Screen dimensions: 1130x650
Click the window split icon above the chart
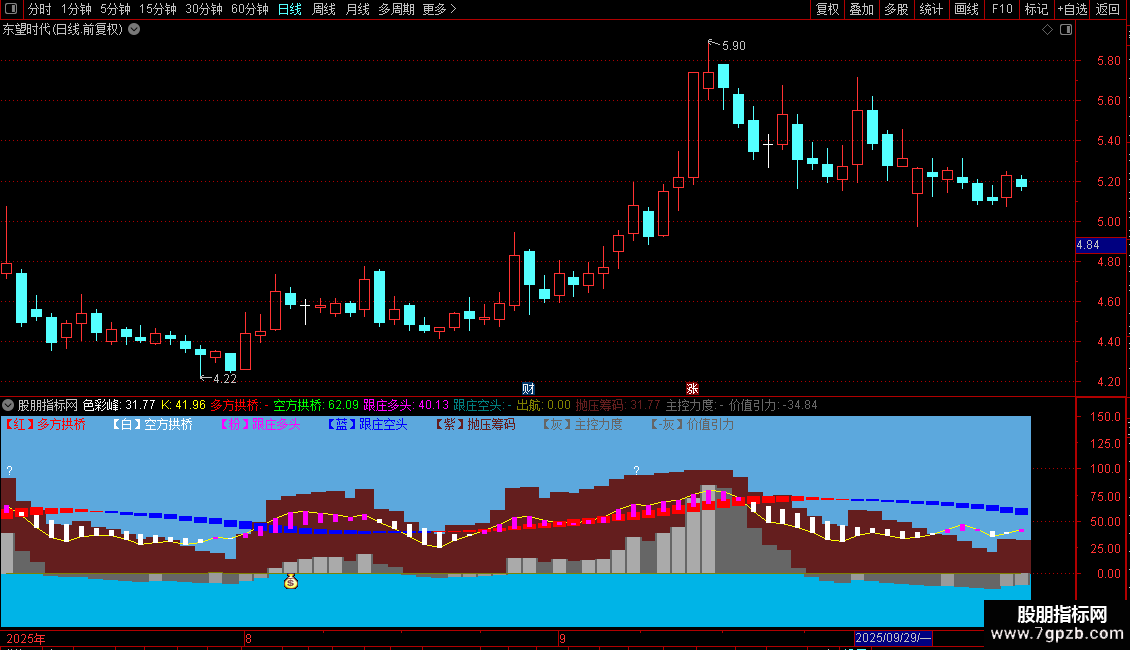click(x=1066, y=29)
